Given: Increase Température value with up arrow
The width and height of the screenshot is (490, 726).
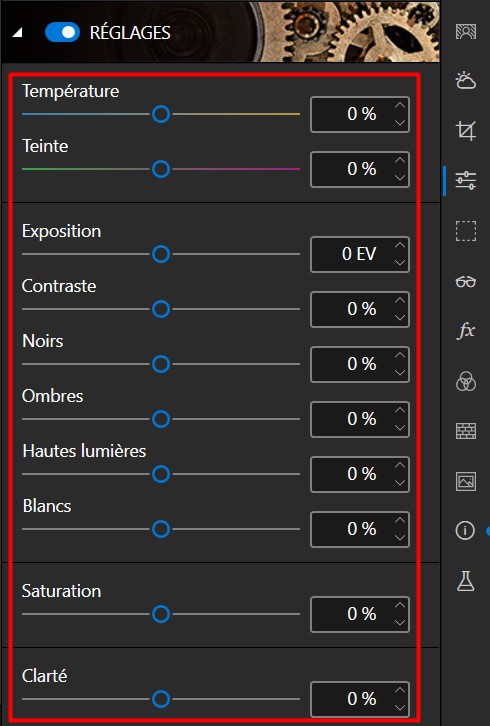Looking at the screenshot, I should (x=400, y=106).
